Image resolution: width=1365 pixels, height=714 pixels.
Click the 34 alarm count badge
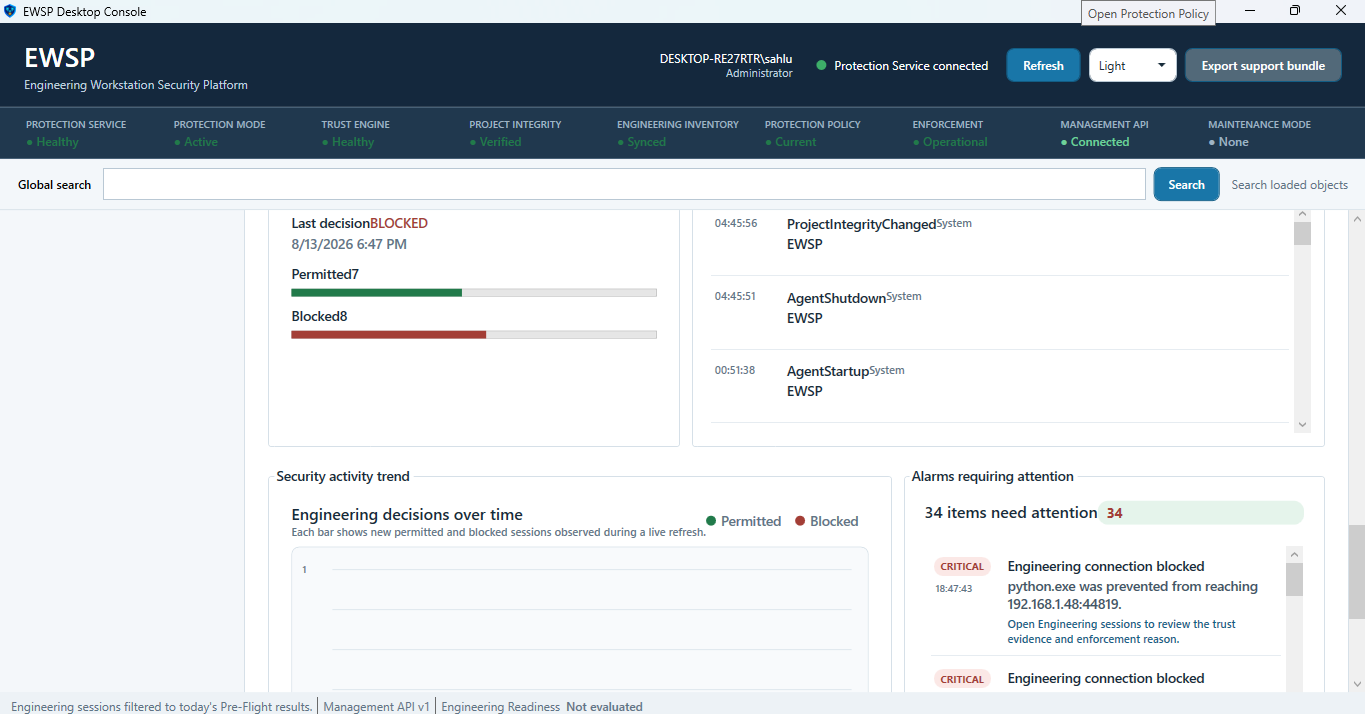[x=1114, y=513]
